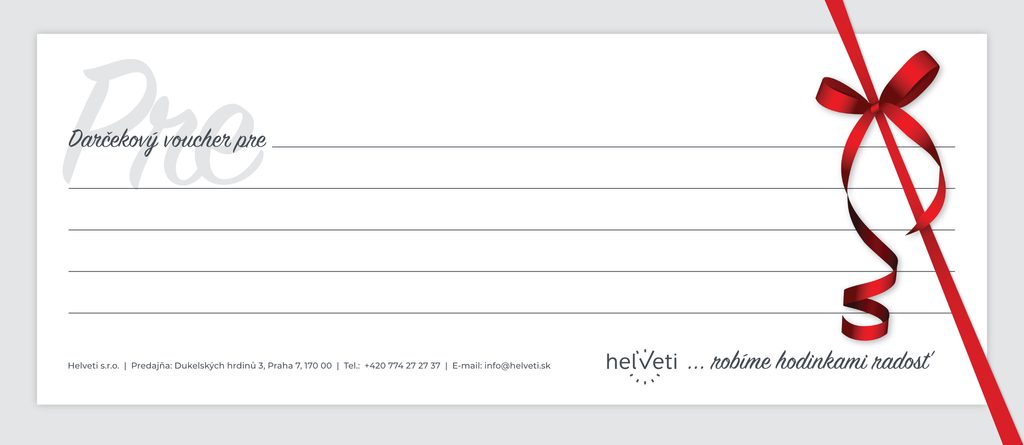Click the bottom blank writing line

click(x=450, y=313)
